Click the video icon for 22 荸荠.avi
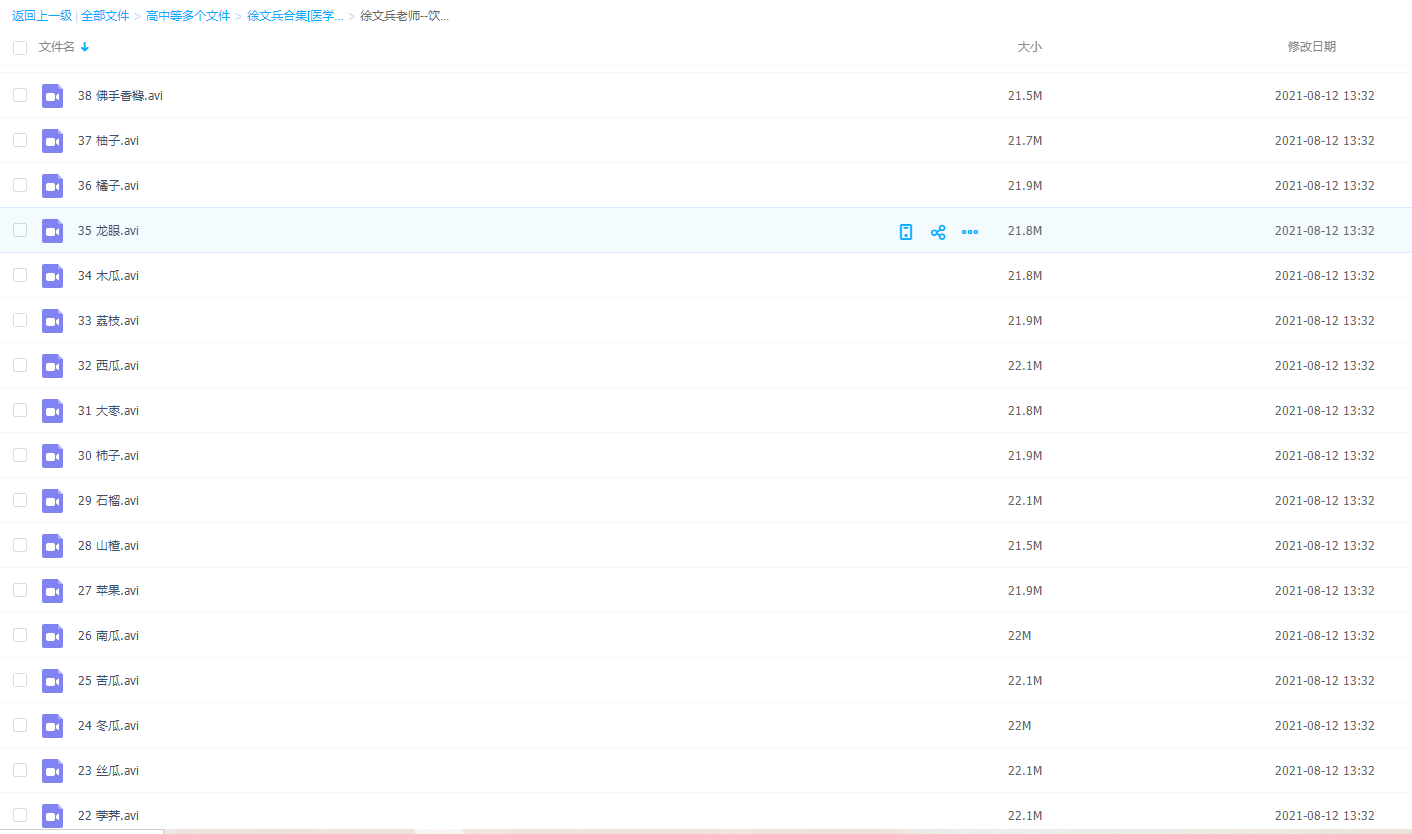The width and height of the screenshot is (1412, 834). click(x=52, y=815)
